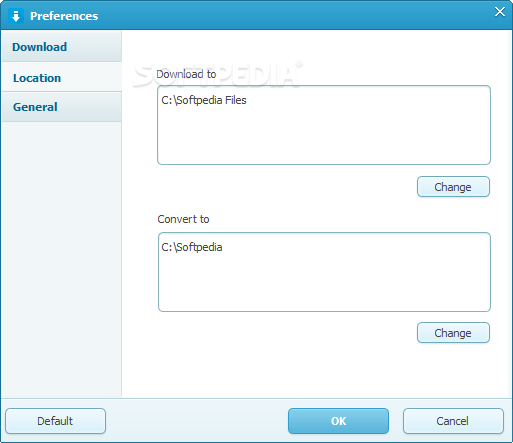Change the Download to folder
513x443 pixels.
click(453, 187)
